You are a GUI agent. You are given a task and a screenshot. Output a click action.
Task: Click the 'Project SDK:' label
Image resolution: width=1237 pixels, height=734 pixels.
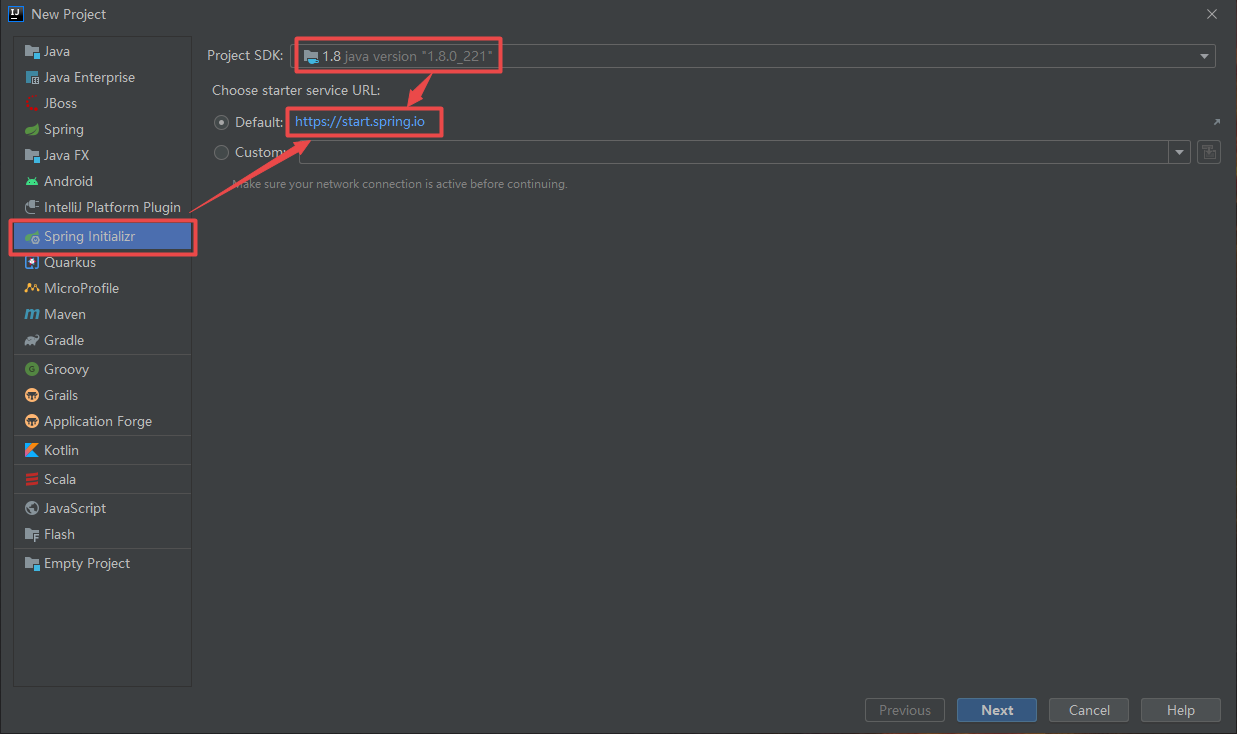245,56
